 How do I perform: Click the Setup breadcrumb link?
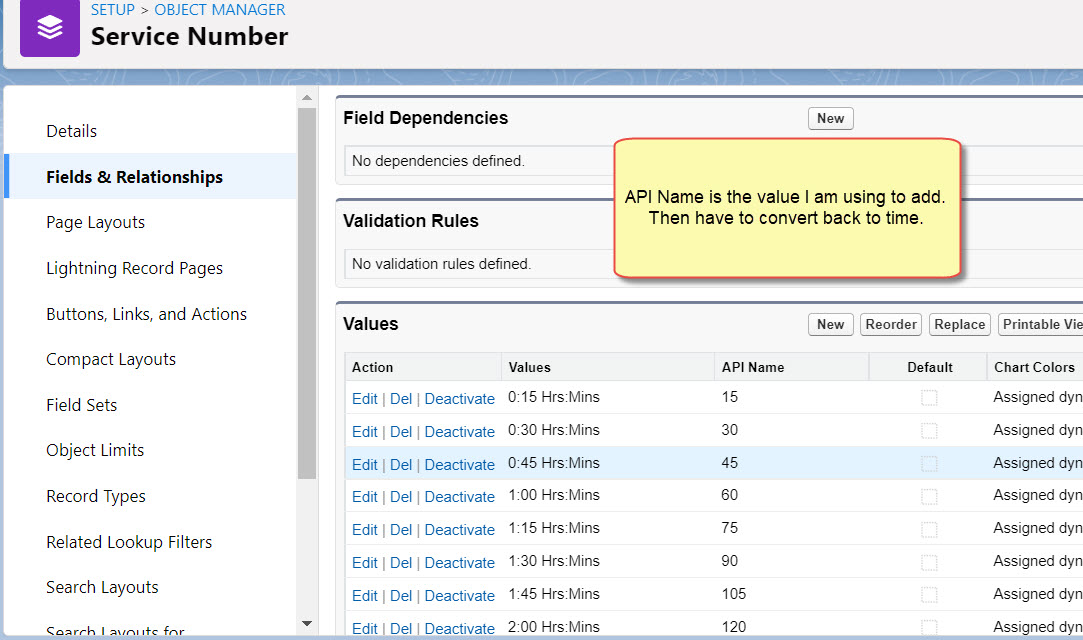[112, 10]
